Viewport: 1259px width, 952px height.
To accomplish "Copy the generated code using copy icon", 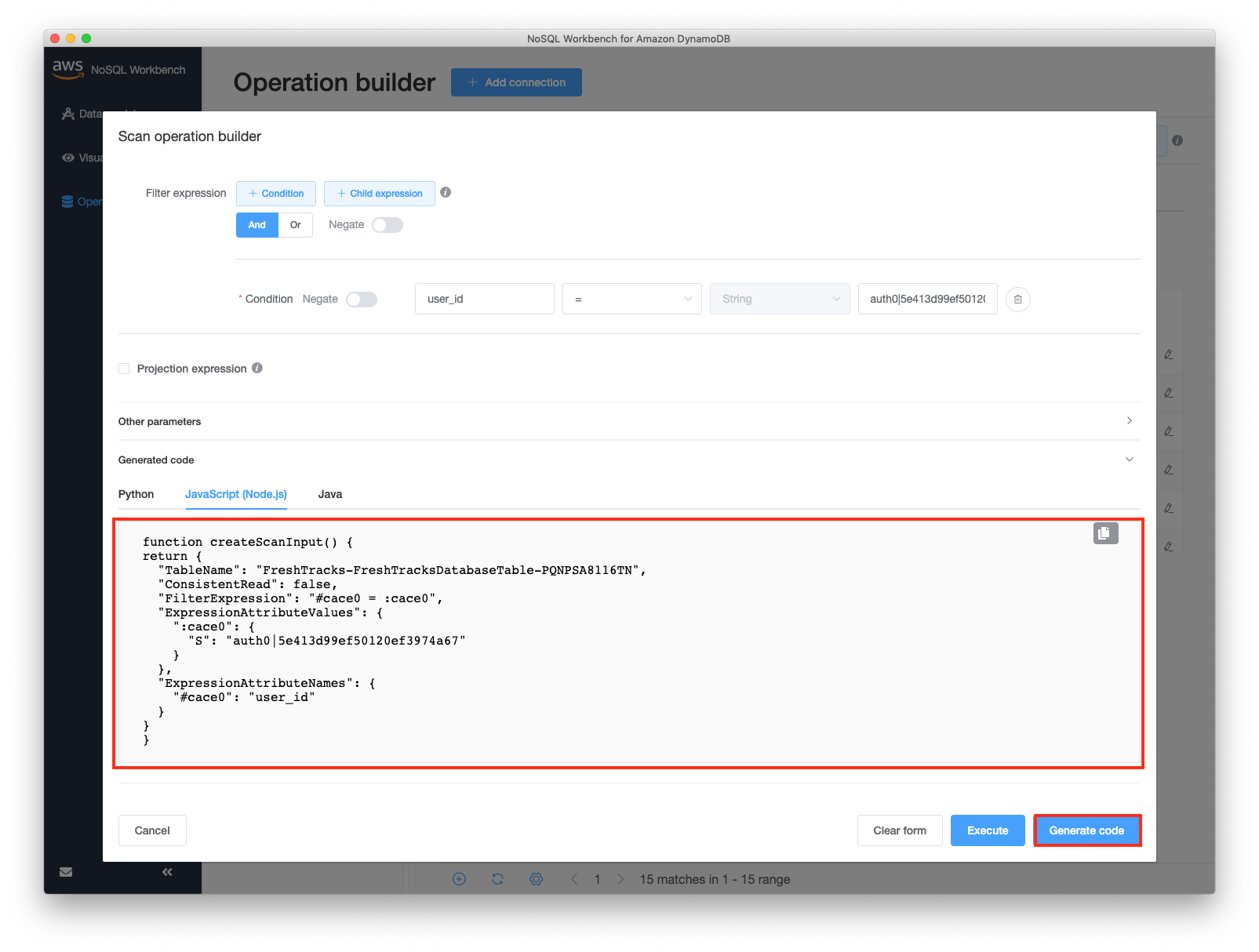I will (x=1105, y=533).
